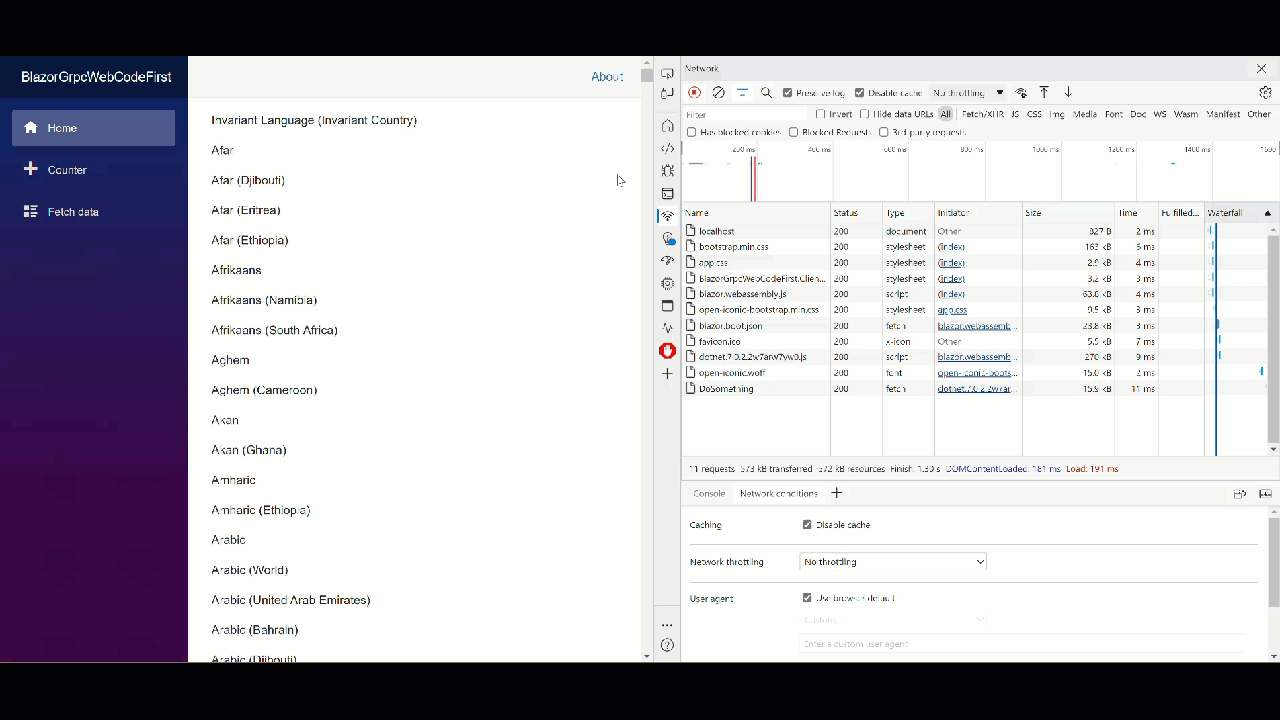Filter requests by Fetch/XHR
The height and width of the screenshot is (720, 1280).
[982, 114]
